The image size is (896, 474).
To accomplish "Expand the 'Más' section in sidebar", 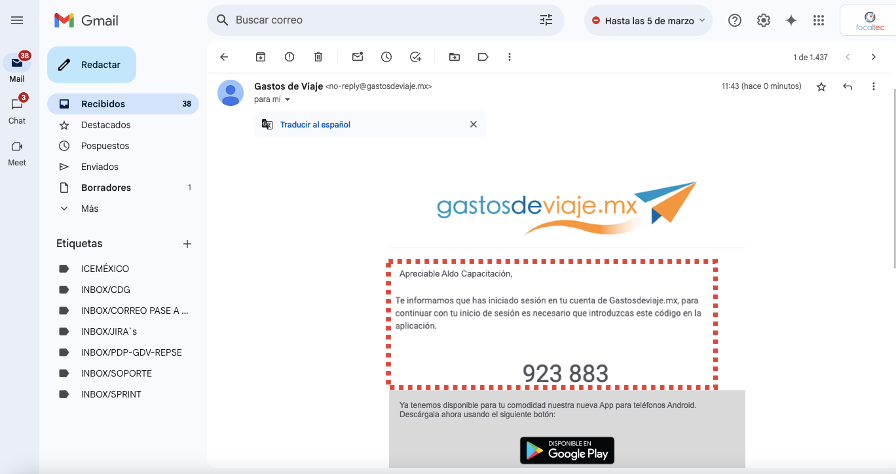I will coord(89,208).
